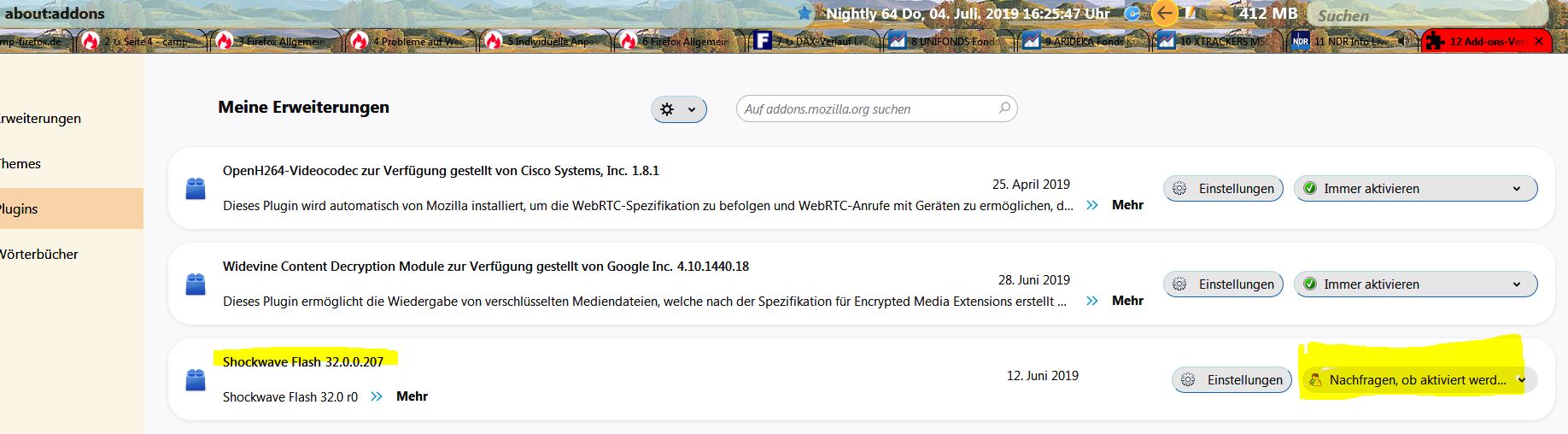Click the Shockwave Flash plugin lego icon

[x=196, y=380]
